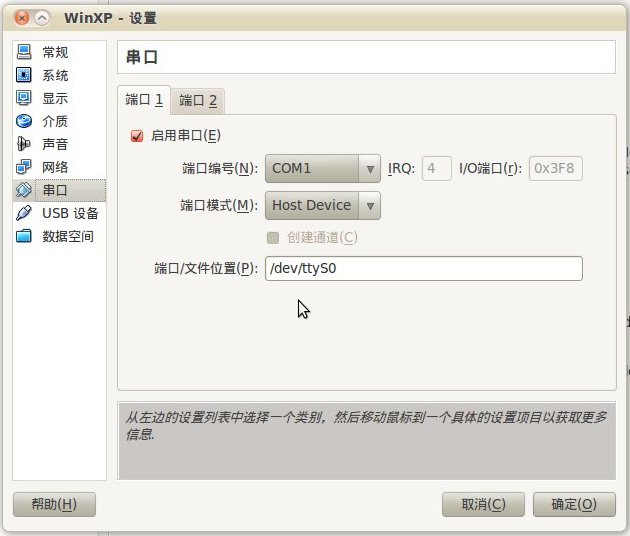
Task: Open 网络 settings category label
Action: pyautogui.click(x=55, y=167)
